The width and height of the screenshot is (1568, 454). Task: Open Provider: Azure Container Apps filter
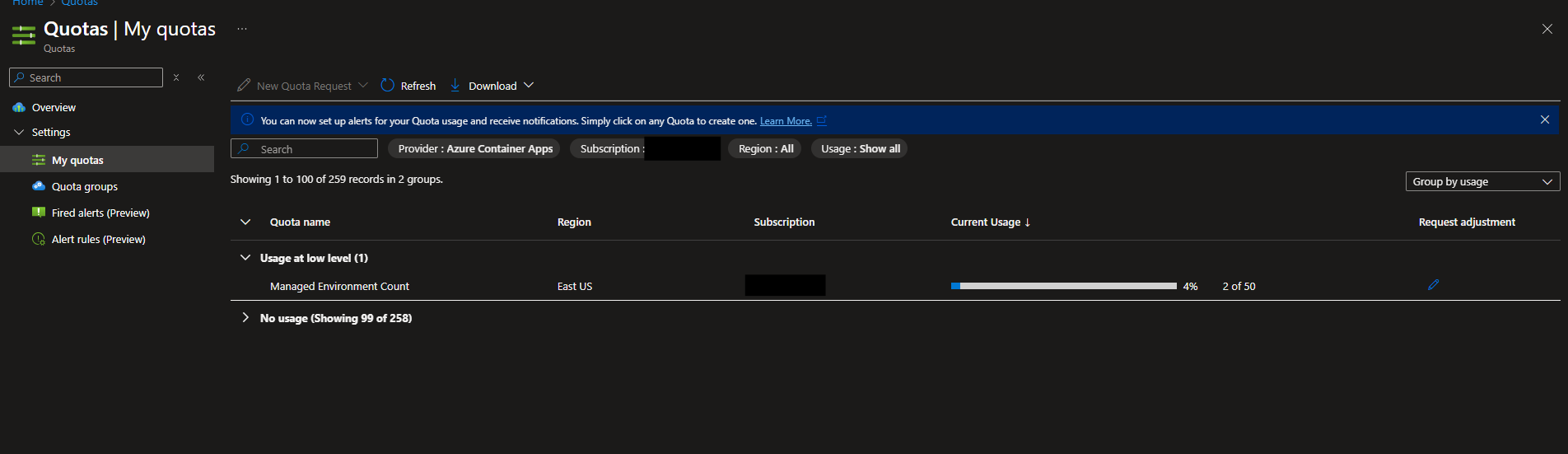click(474, 148)
